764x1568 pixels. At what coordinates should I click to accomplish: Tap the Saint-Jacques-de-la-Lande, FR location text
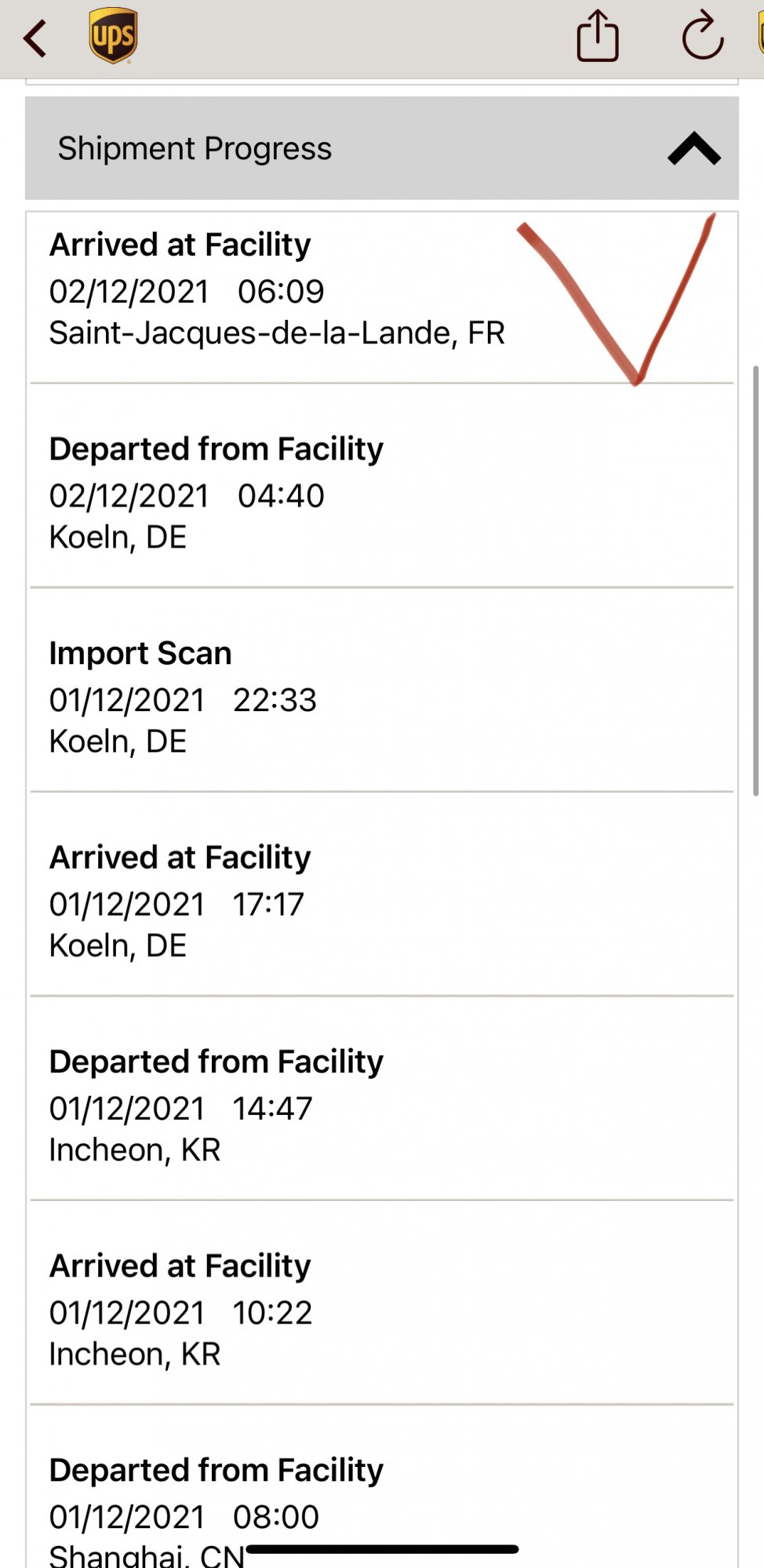coord(277,333)
